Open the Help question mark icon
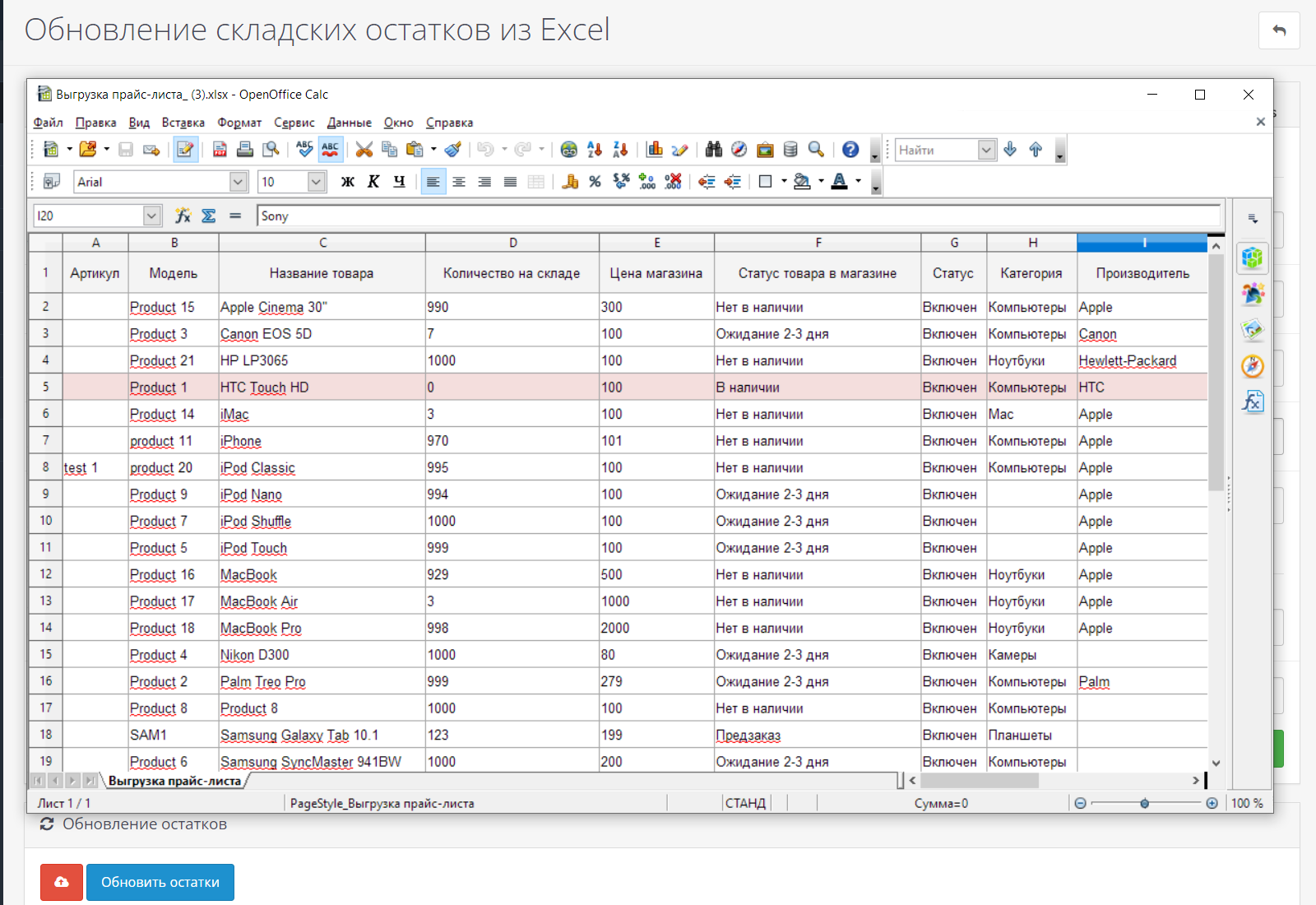Screen dimensions: 1316x905 850,150
